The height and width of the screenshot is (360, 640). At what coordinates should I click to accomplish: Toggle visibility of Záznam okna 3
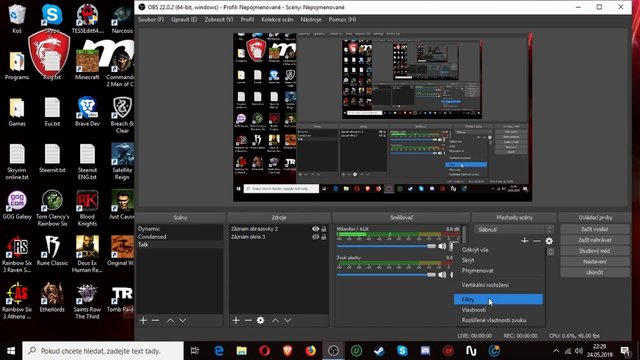(316, 237)
